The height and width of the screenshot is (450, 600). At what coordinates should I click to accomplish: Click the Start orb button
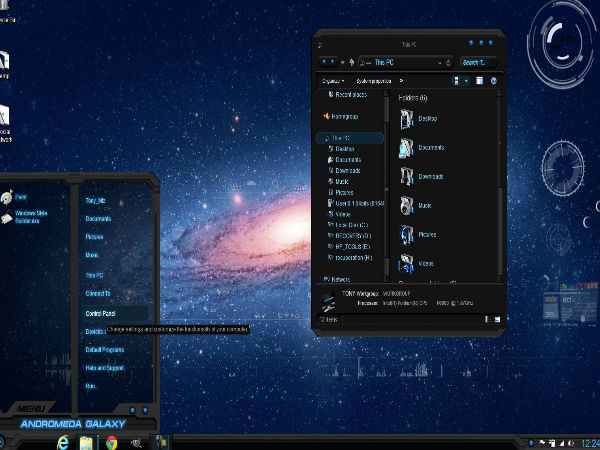point(2,443)
